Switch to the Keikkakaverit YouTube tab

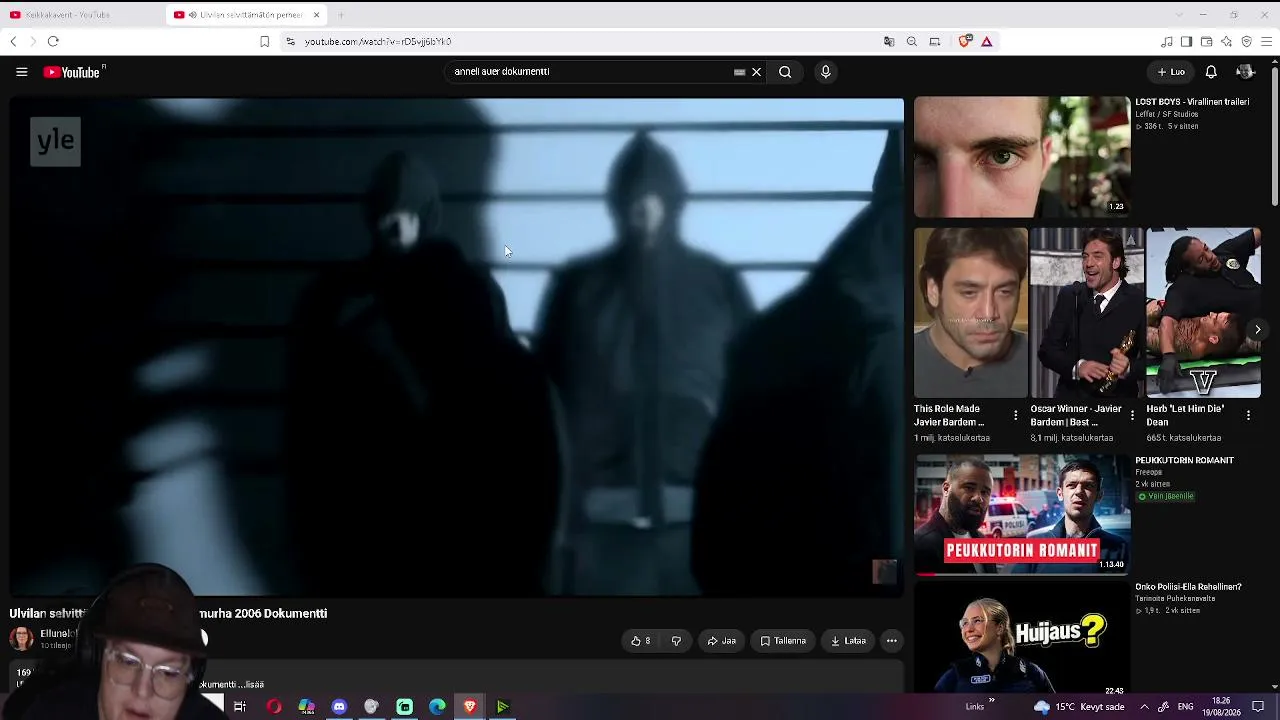[x=82, y=15]
